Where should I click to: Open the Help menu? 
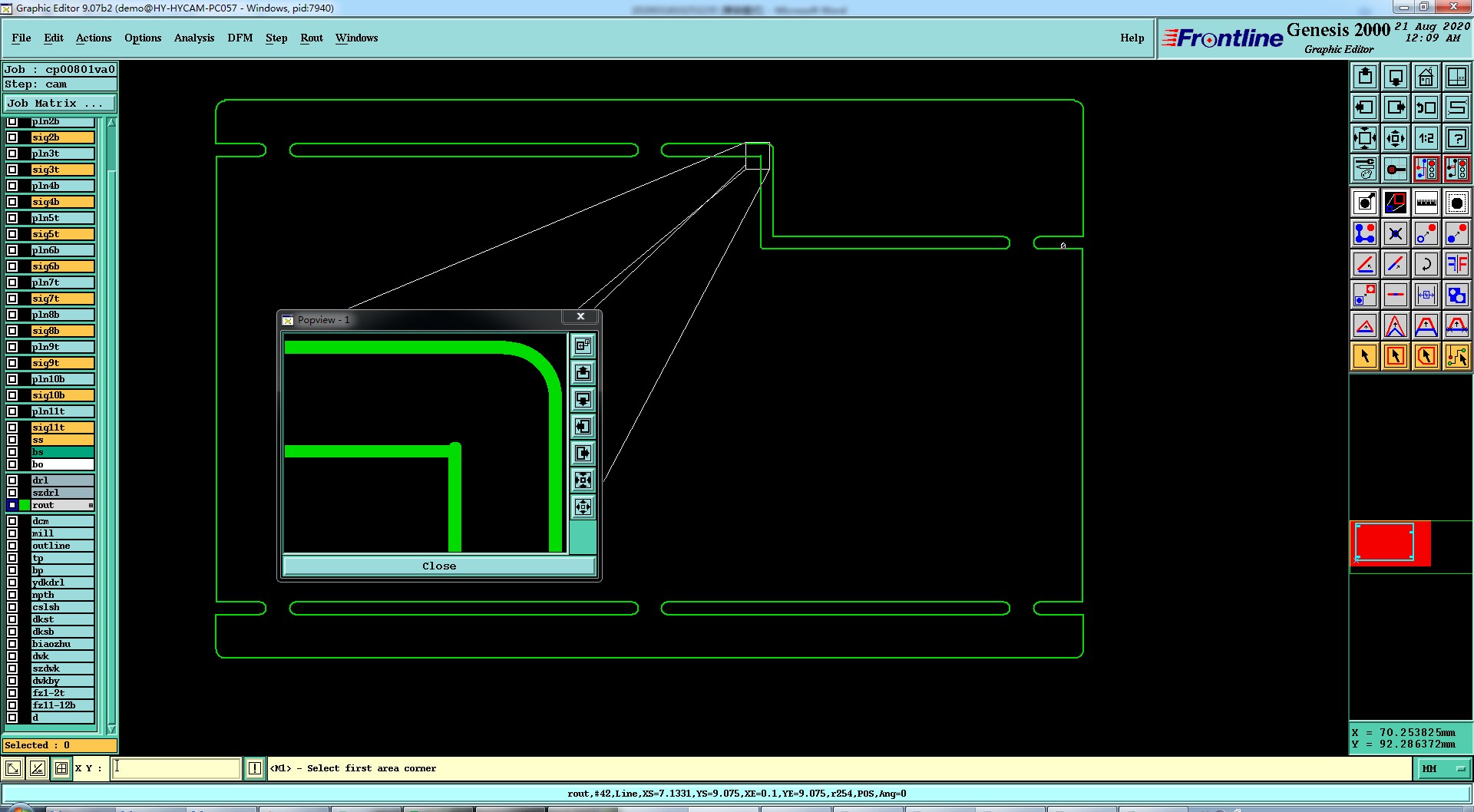coord(1132,38)
